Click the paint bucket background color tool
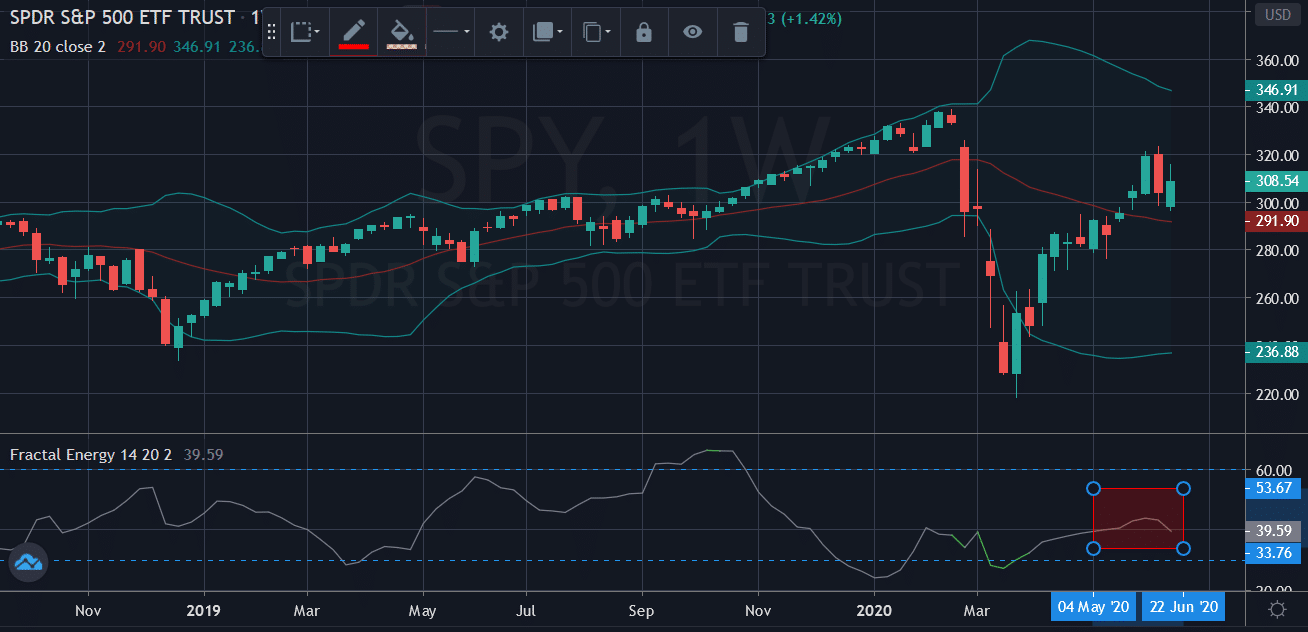This screenshot has height=632, width=1308. (x=401, y=32)
